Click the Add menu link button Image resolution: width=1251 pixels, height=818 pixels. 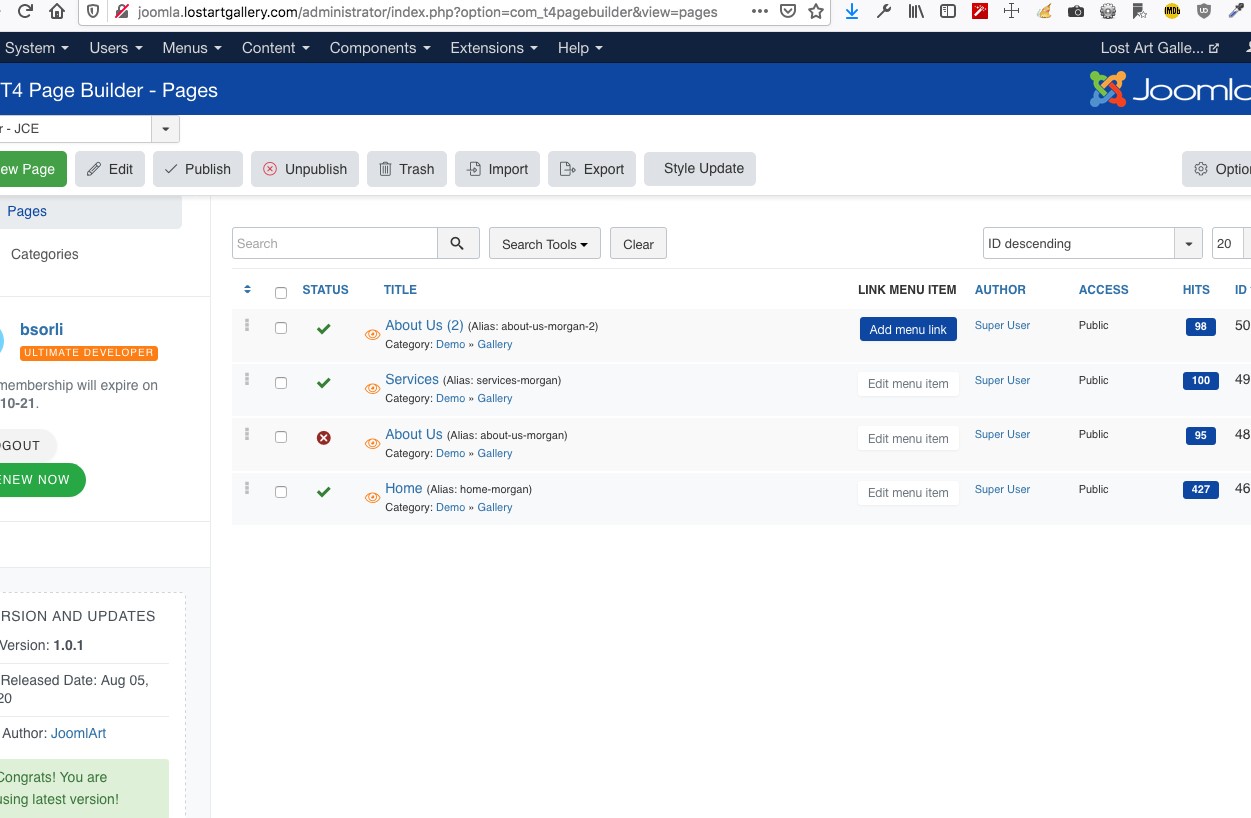(907, 330)
